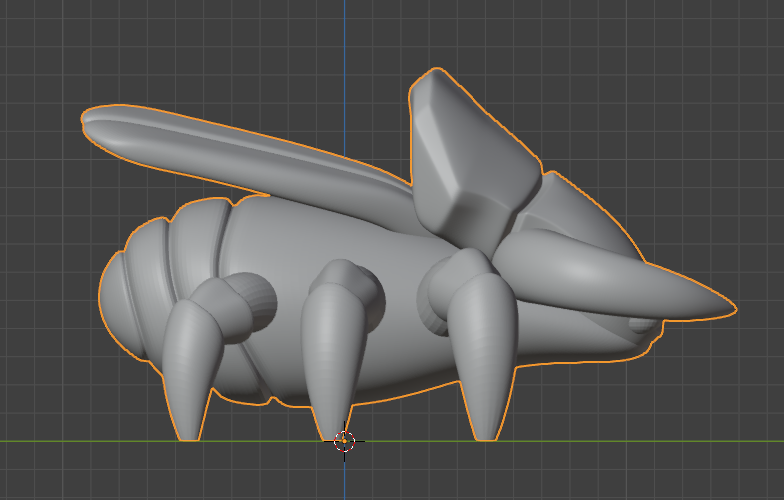The width and height of the screenshot is (784, 500).
Task: Click the angular upright plate on the model
Action: click(x=470, y=160)
